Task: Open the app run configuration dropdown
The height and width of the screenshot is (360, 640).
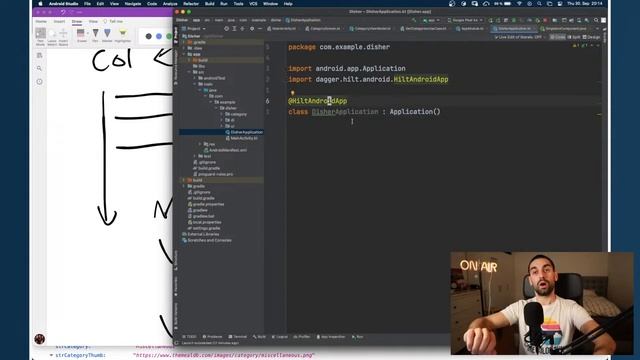Action: pyautogui.click(x=431, y=20)
